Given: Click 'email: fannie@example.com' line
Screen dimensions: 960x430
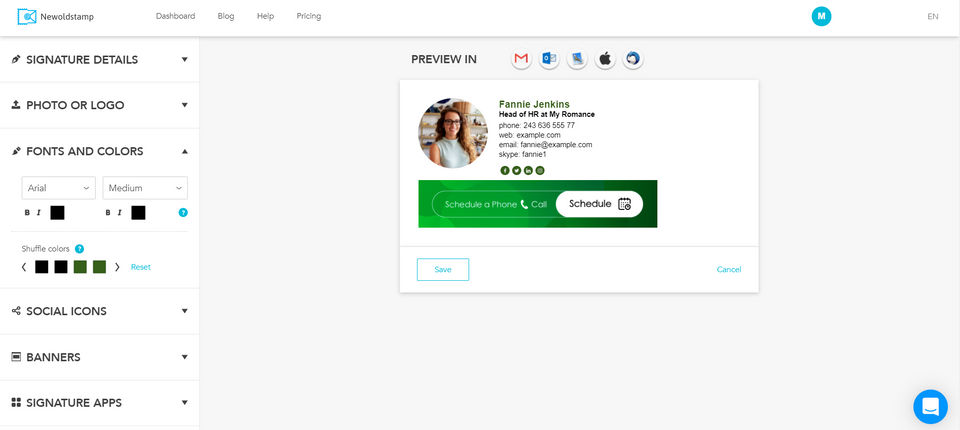Looking at the screenshot, I should 546,145.
